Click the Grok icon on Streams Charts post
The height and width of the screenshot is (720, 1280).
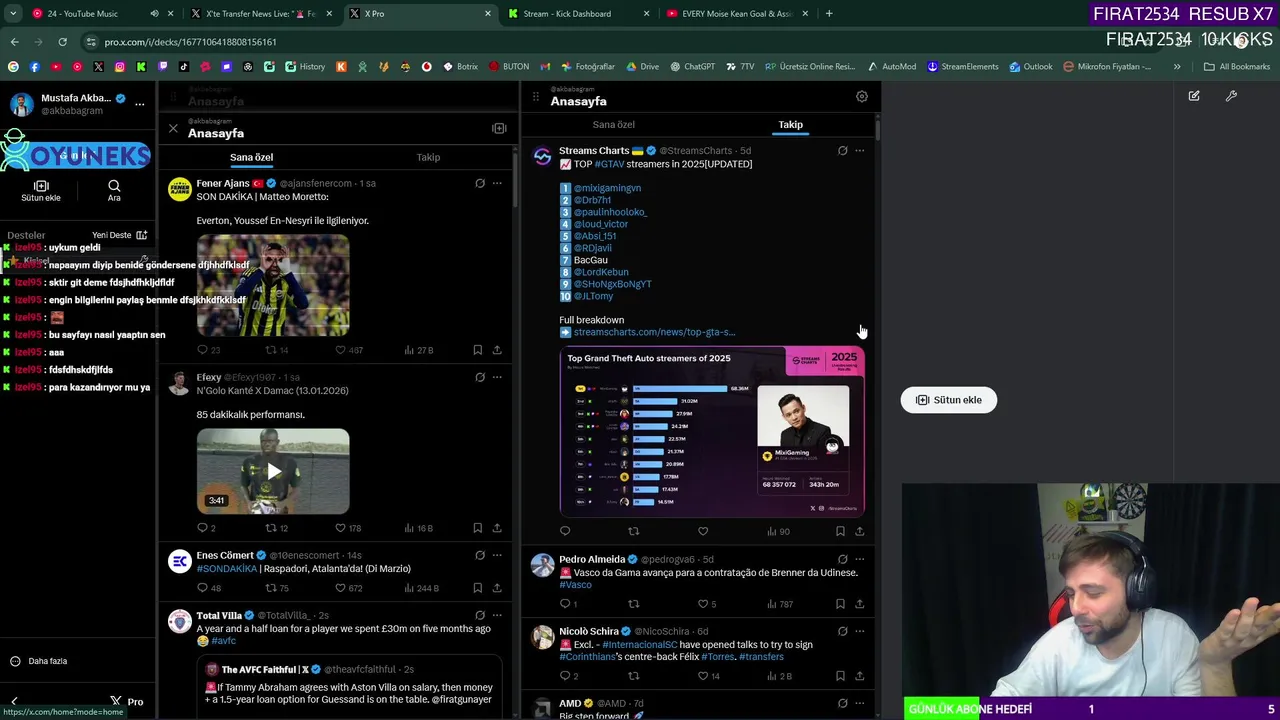(842, 151)
